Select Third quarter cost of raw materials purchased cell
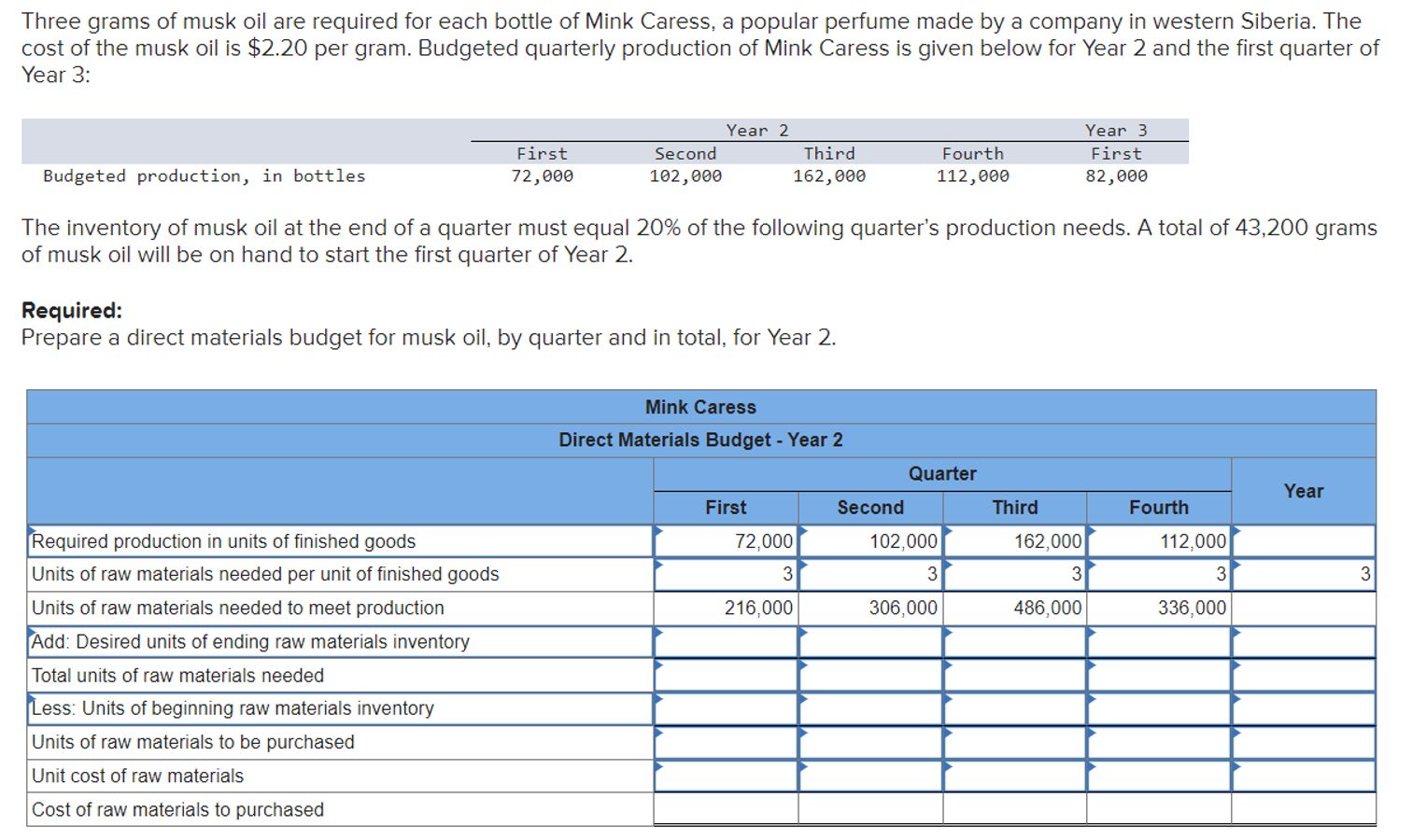This screenshot has width=1412, height=840. [x=1015, y=809]
